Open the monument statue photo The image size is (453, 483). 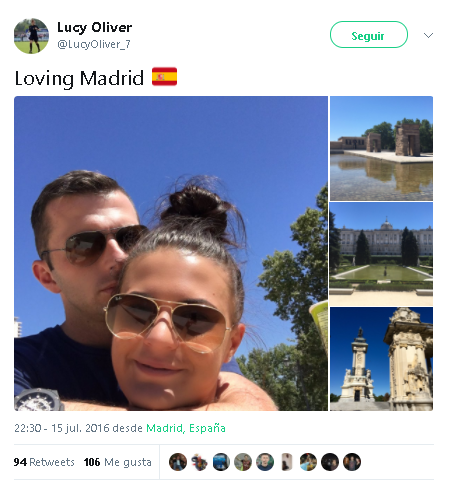tap(381, 359)
